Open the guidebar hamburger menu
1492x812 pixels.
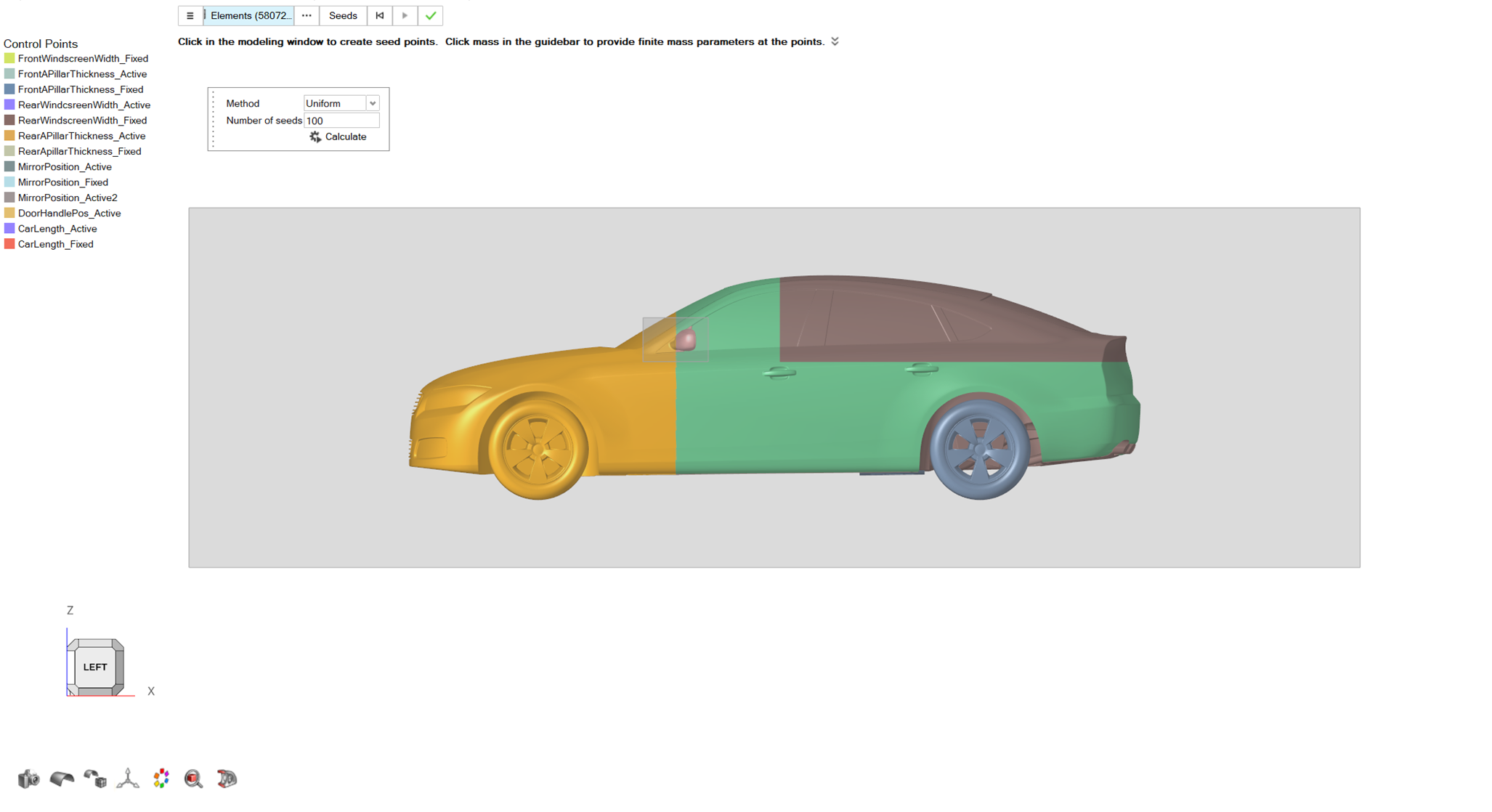click(190, 16)
